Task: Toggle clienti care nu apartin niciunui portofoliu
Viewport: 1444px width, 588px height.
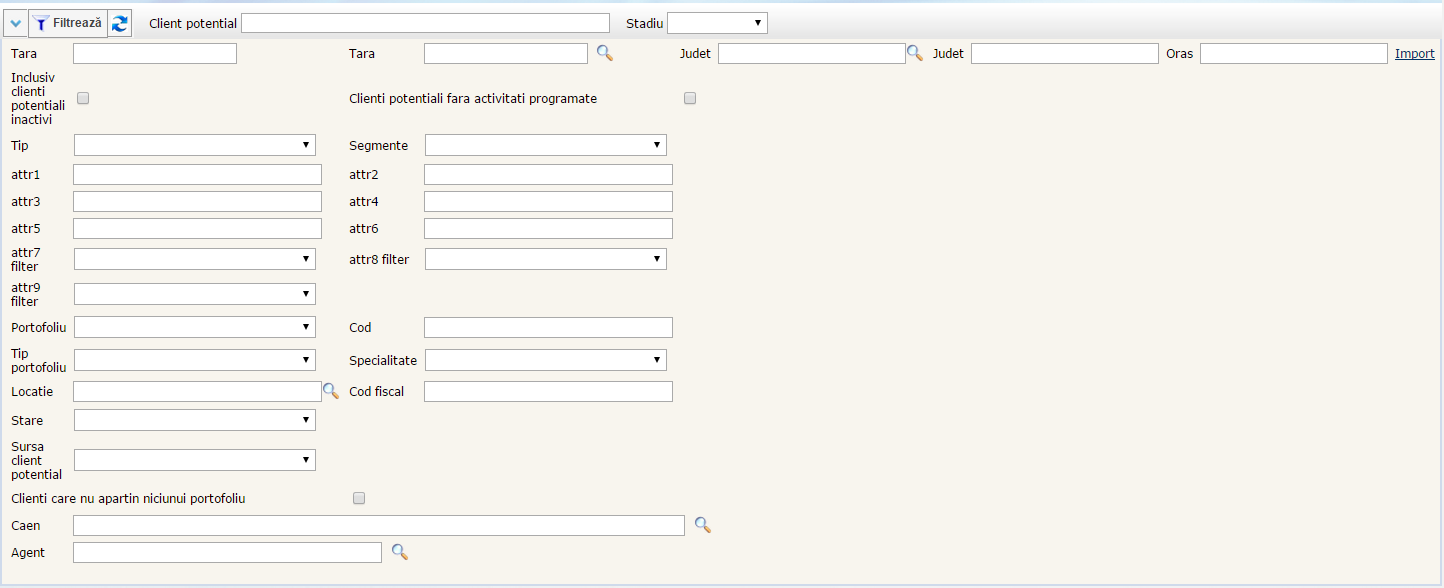Action: click(359, 498)
